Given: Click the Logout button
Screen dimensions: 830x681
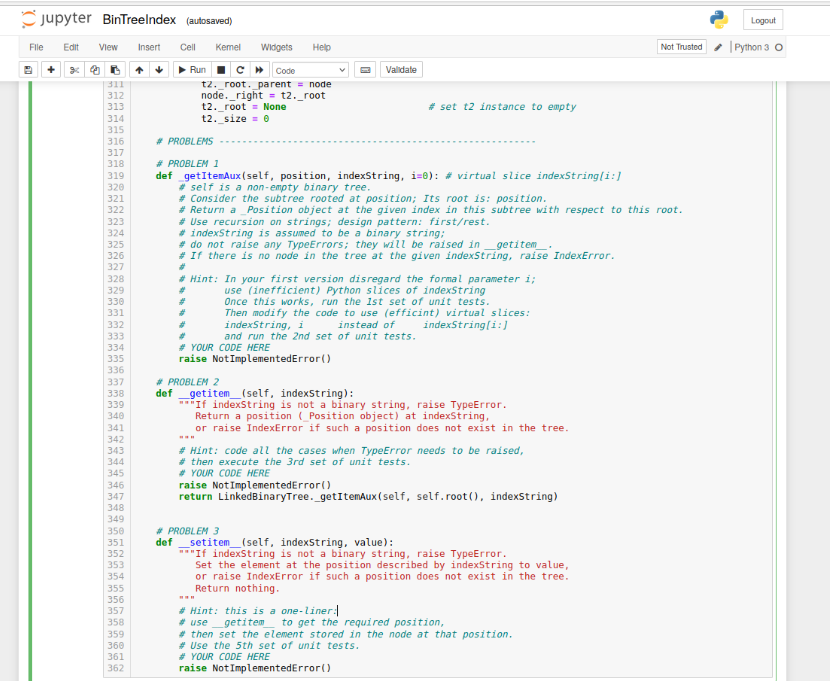Looking at the screenshot, I should click(x=763, y=20).
